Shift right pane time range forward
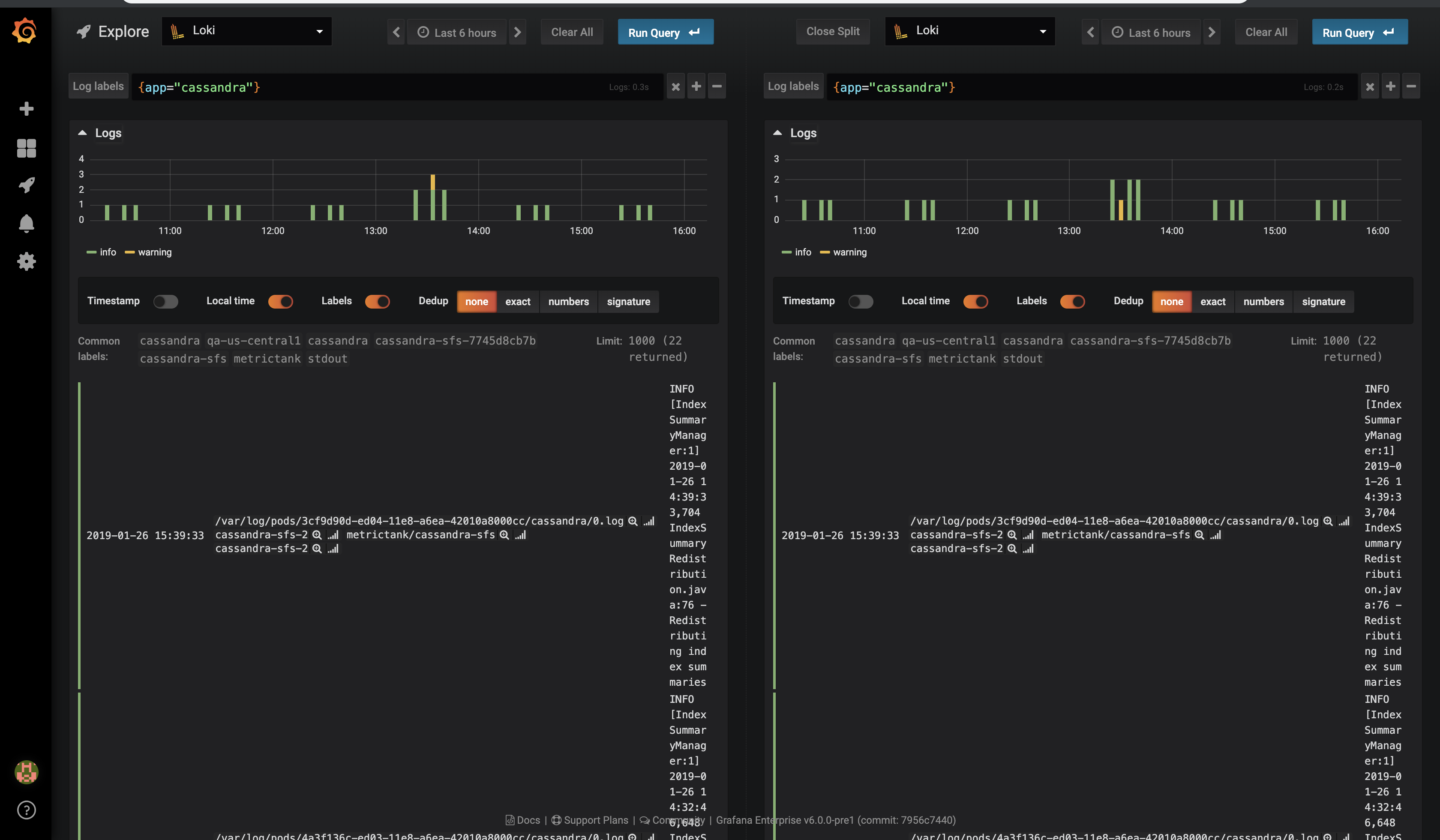The width and height of the screenshot is (1440, 840). pyautogui.click(x=1212, y=32)
